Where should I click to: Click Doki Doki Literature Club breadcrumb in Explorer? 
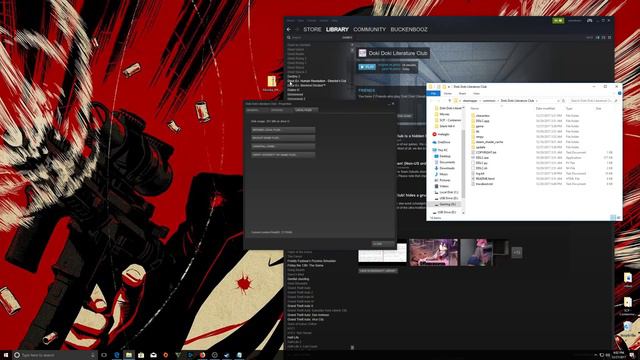click(517, 100)
